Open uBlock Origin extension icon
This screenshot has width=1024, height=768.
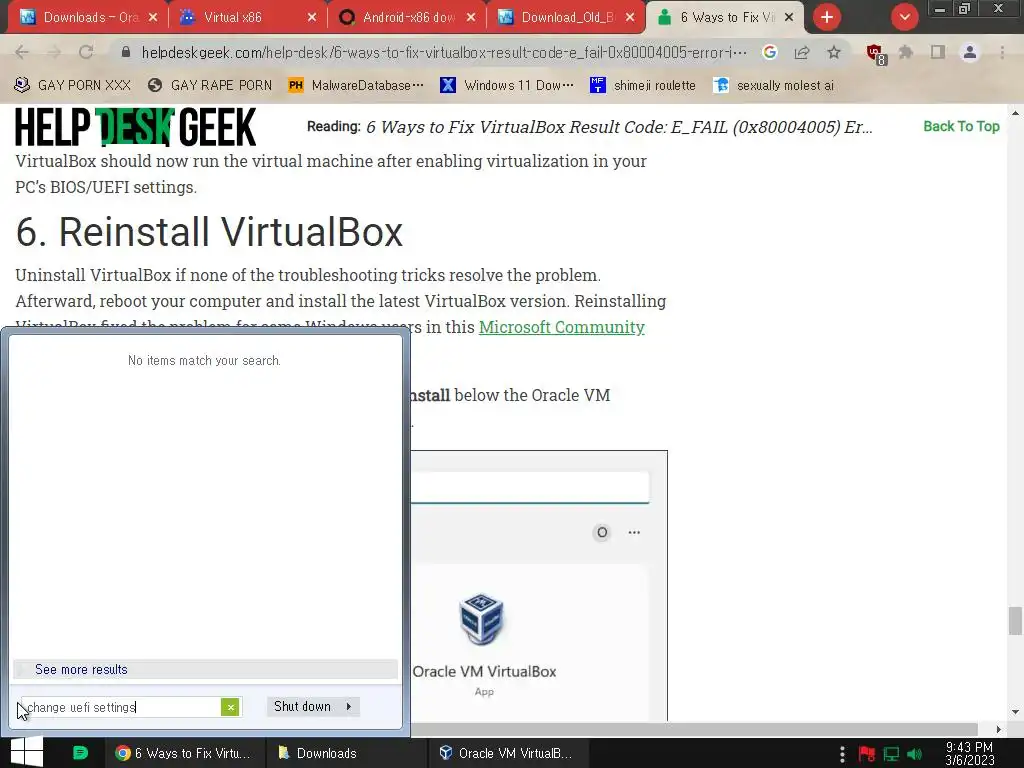875,54
